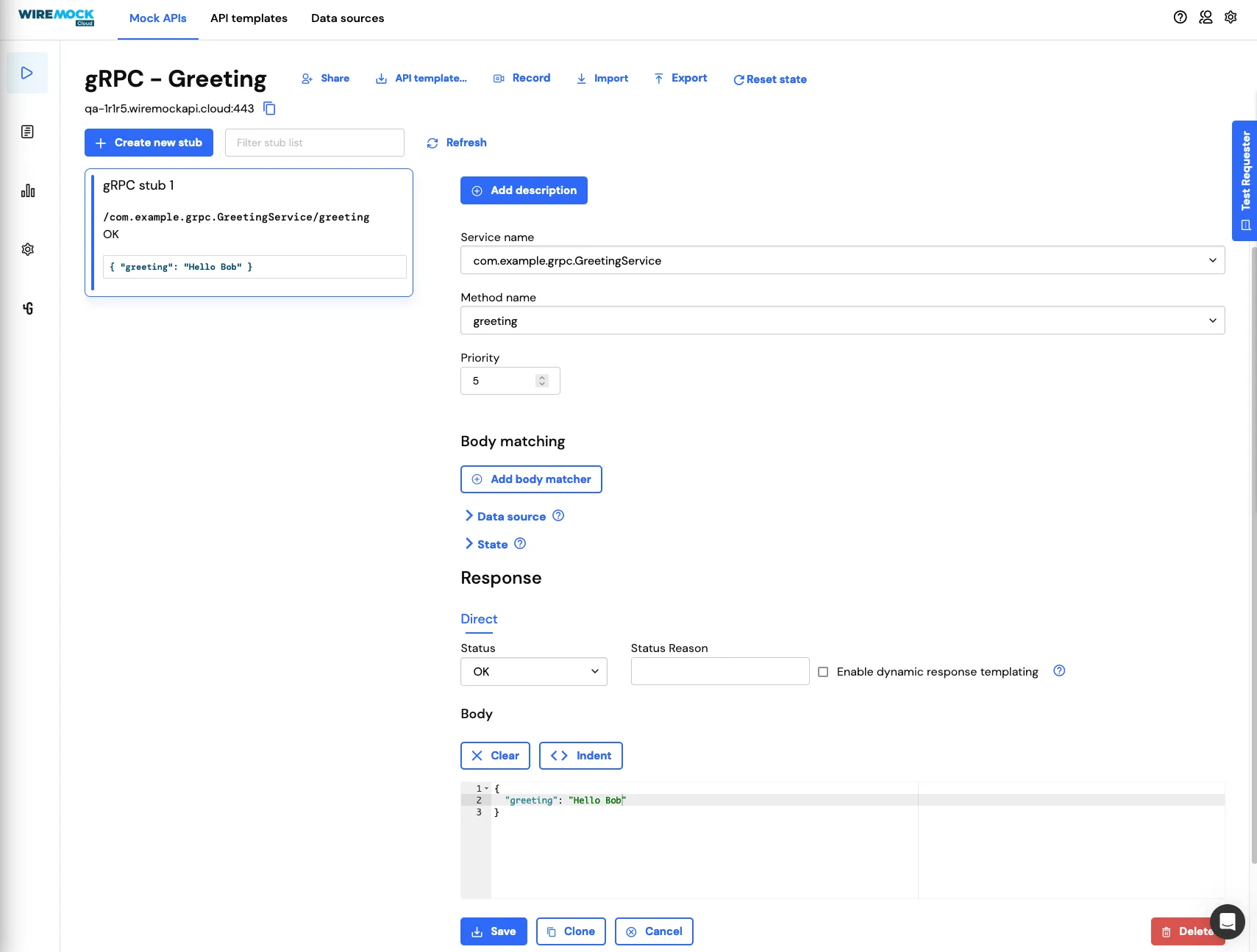Screen dimensions: 1257x952
Task: Click the page vertical scrollbar
Action: (1253, 555)
